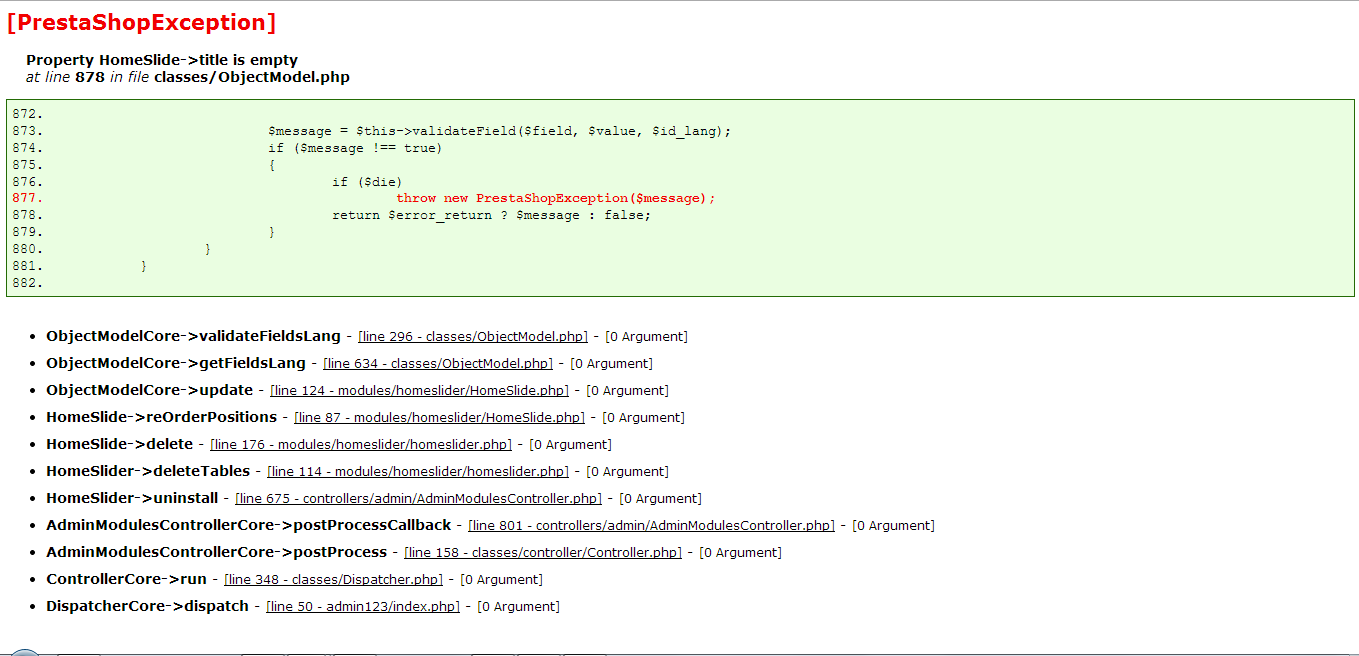Click 'HomeSlider->deleteTables' trace entry
The image size is (1359, 656).
point(148,471)
